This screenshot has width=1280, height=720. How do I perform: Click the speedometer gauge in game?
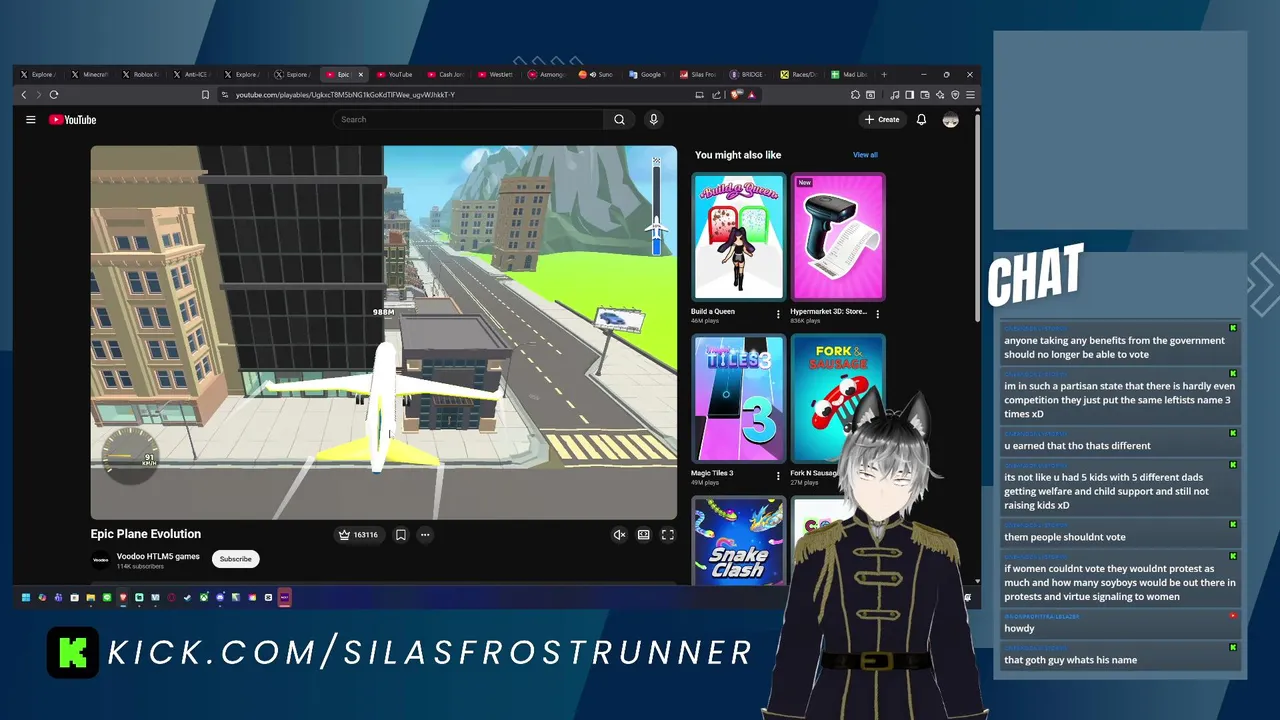point(130,458)
